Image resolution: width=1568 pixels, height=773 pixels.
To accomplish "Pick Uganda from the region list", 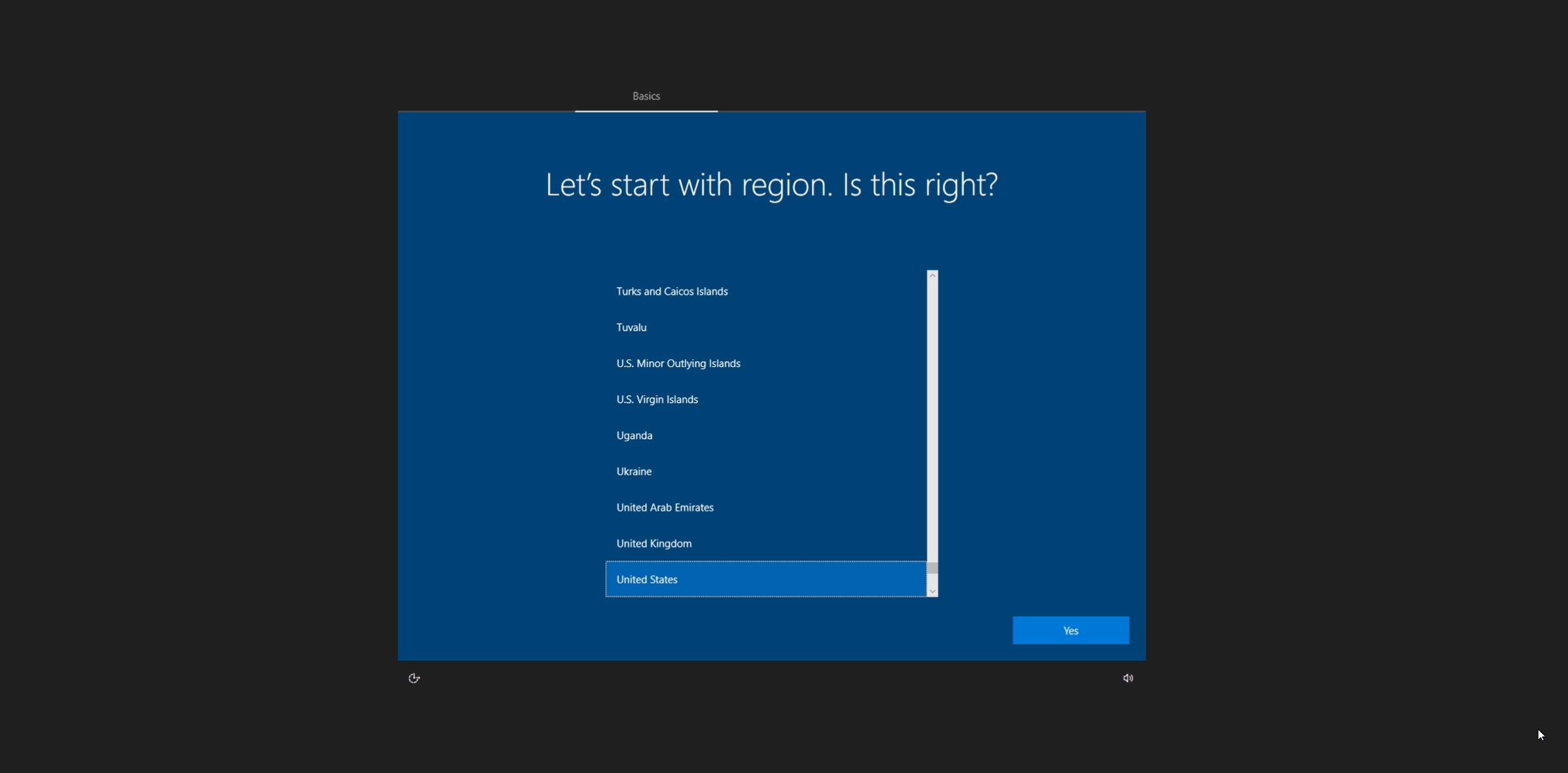I will click(x=634, y=435).
